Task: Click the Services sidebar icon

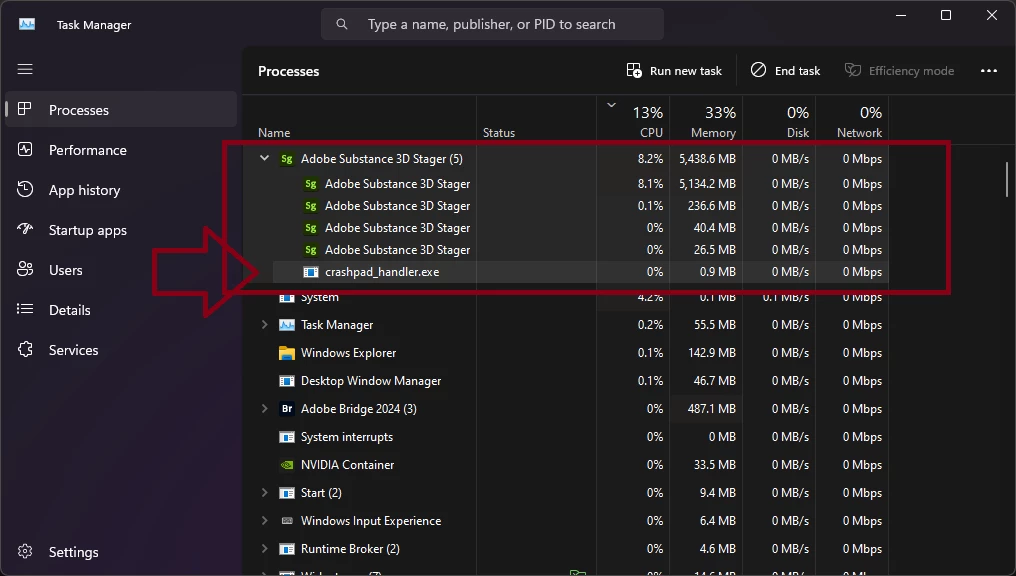Action: tap(25, 350)
